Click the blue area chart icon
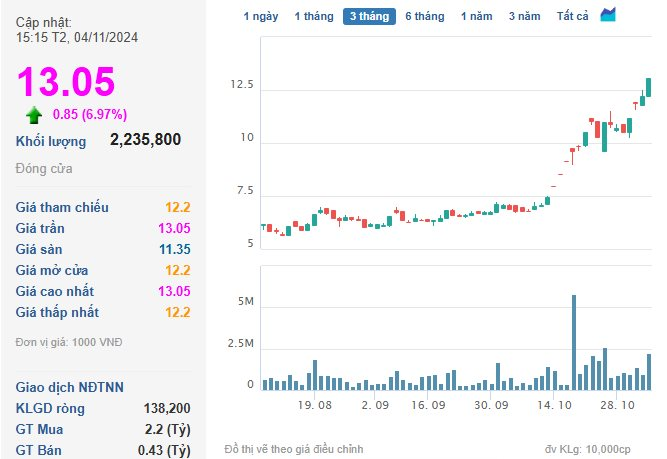The height and width of the screenshot is (459, 667). point(608,14)
